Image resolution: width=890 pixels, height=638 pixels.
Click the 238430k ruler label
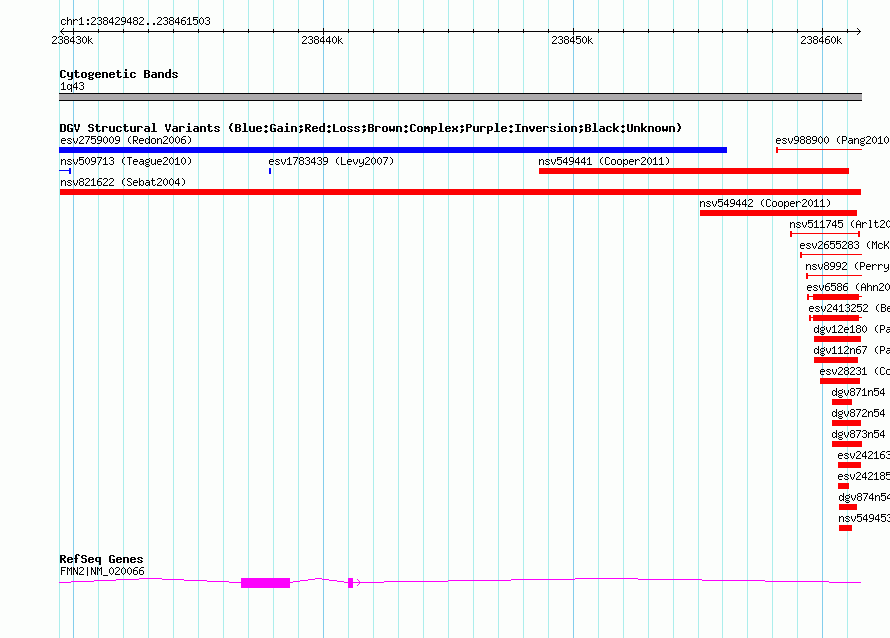click(72, 40)
